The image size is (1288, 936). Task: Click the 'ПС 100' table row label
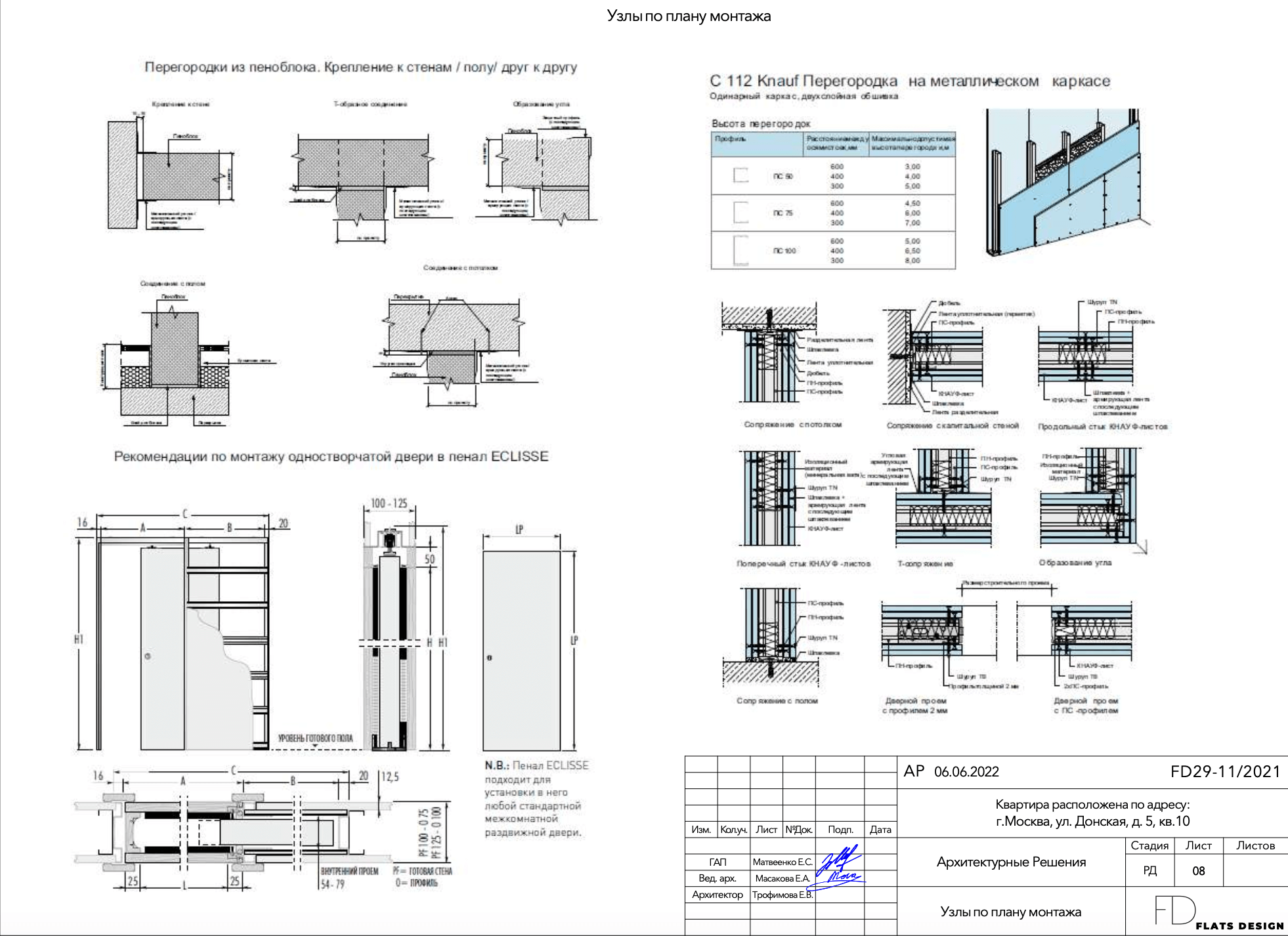[x=784, y=251]
